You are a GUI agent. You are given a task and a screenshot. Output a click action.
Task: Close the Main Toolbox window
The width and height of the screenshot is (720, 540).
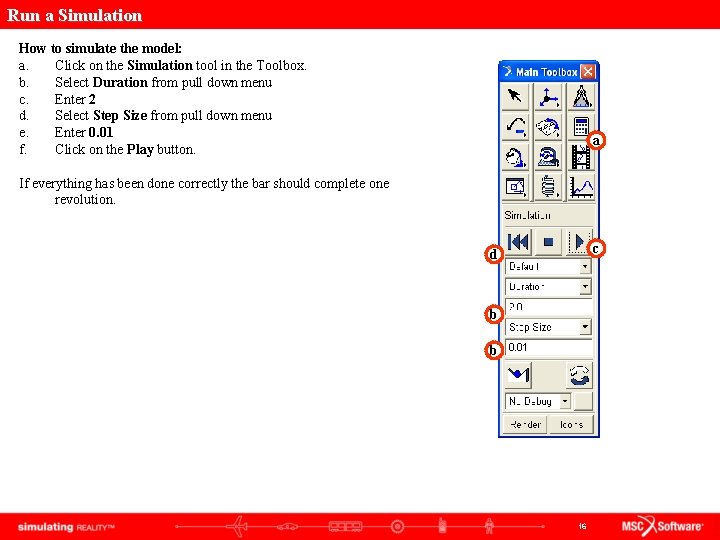587,72
